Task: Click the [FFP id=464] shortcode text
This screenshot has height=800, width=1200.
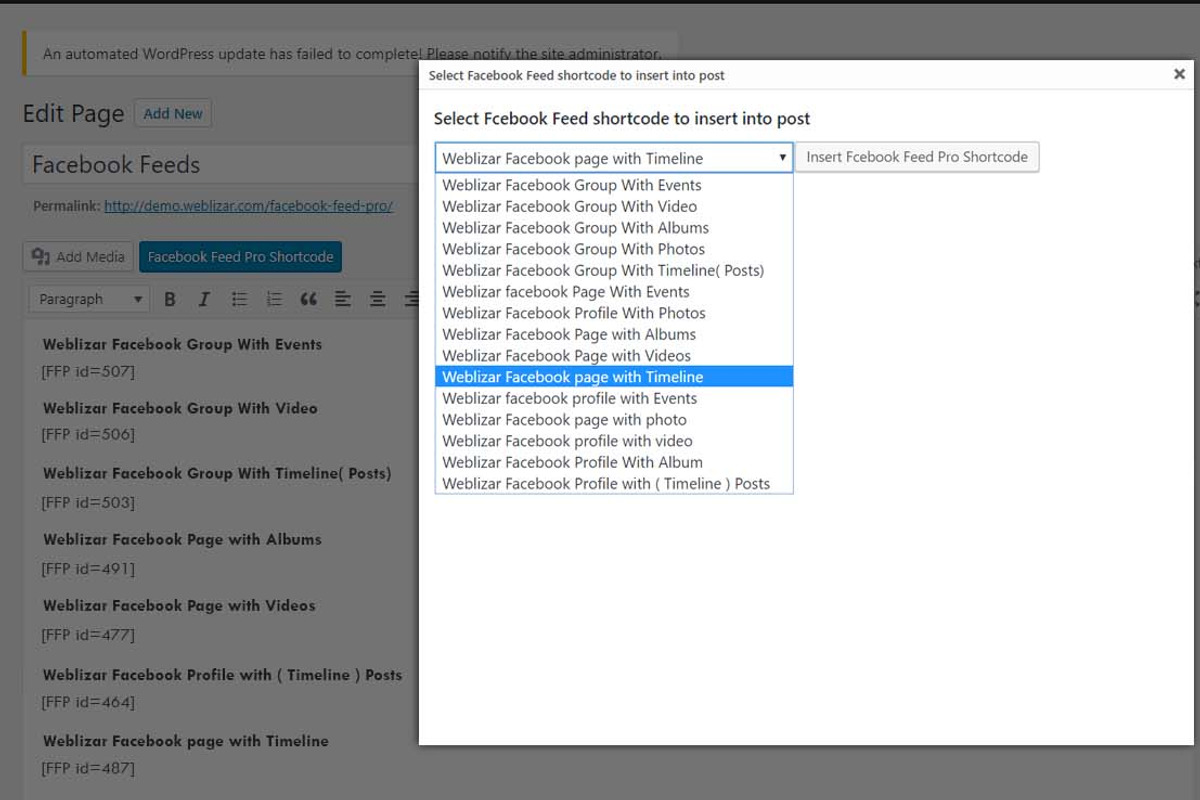Action: click(x=88, y=702)
